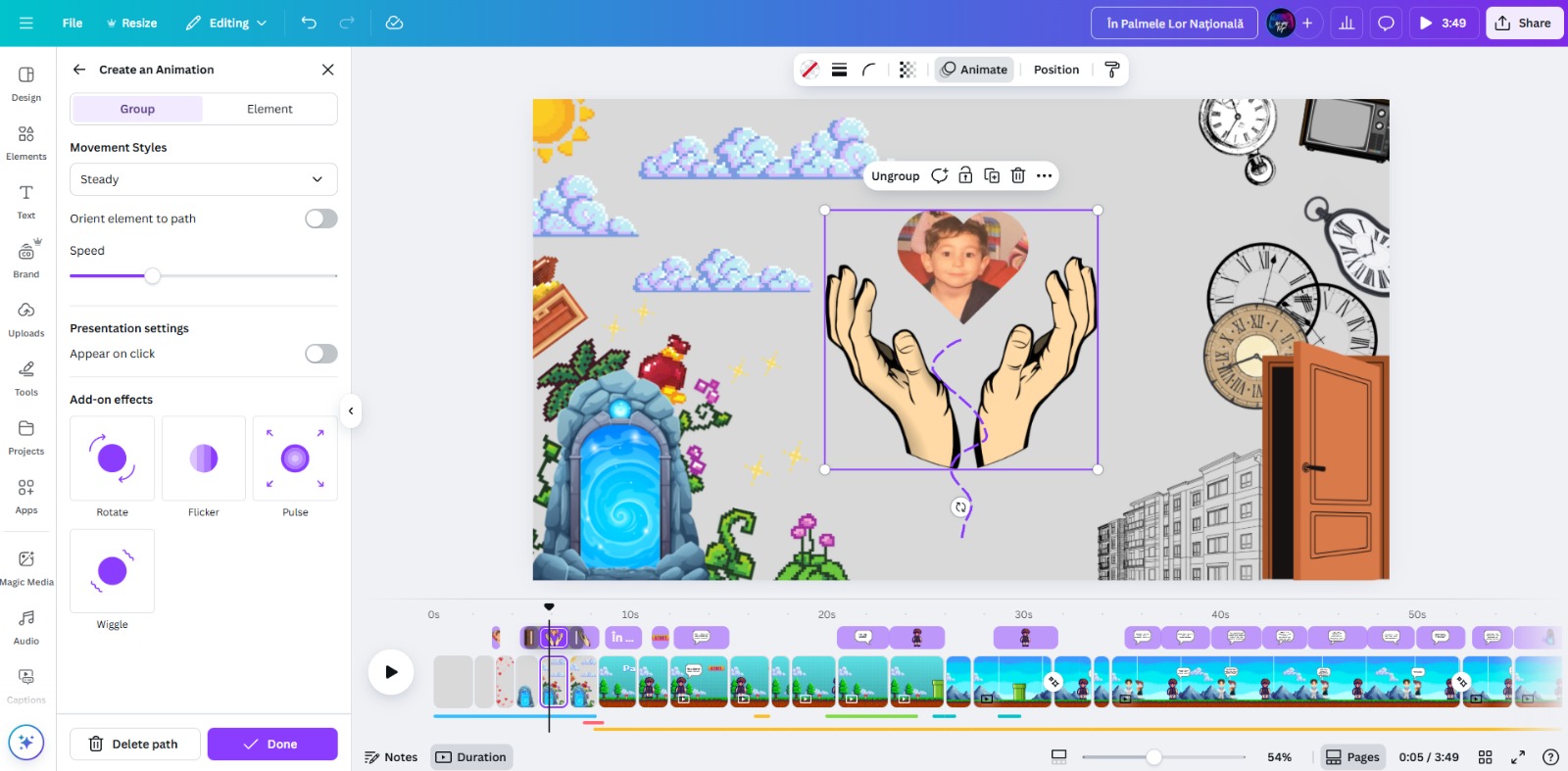Enable the Wiggle add-on effect

click(113, 571)
